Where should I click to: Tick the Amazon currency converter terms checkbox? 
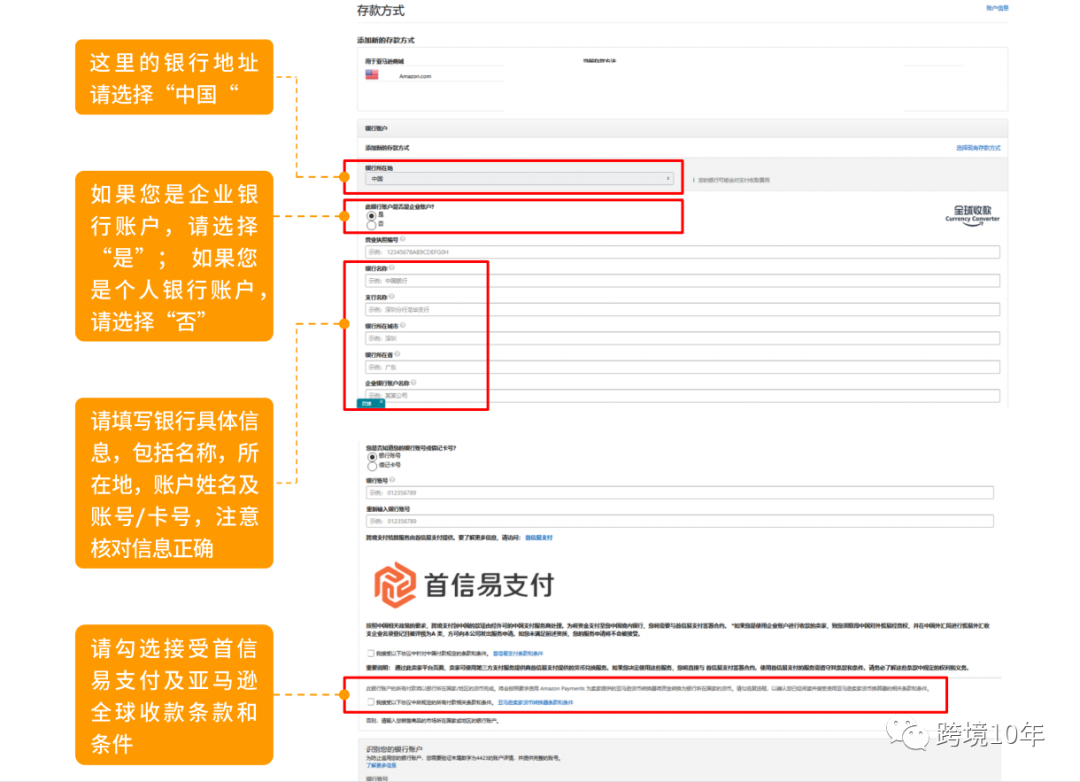tap(371, 702)
